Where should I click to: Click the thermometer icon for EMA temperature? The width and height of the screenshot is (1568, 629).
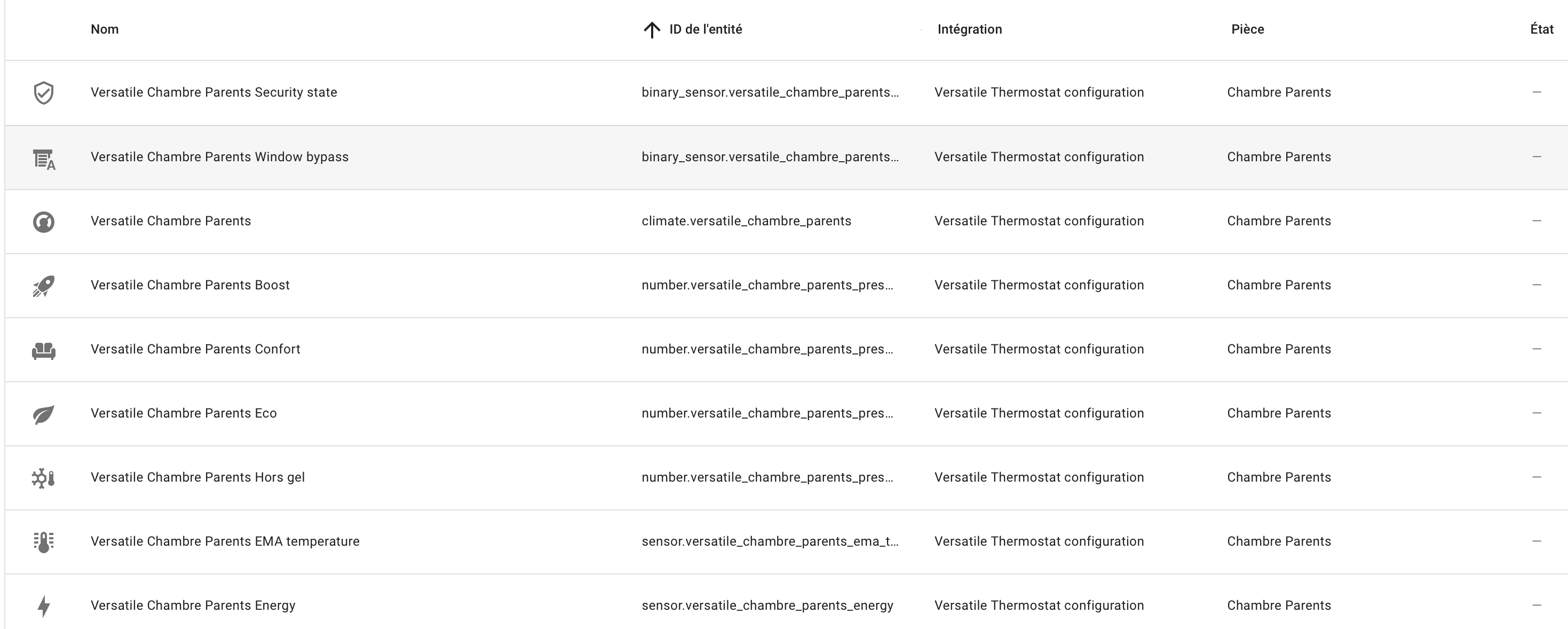coord(43,542)
